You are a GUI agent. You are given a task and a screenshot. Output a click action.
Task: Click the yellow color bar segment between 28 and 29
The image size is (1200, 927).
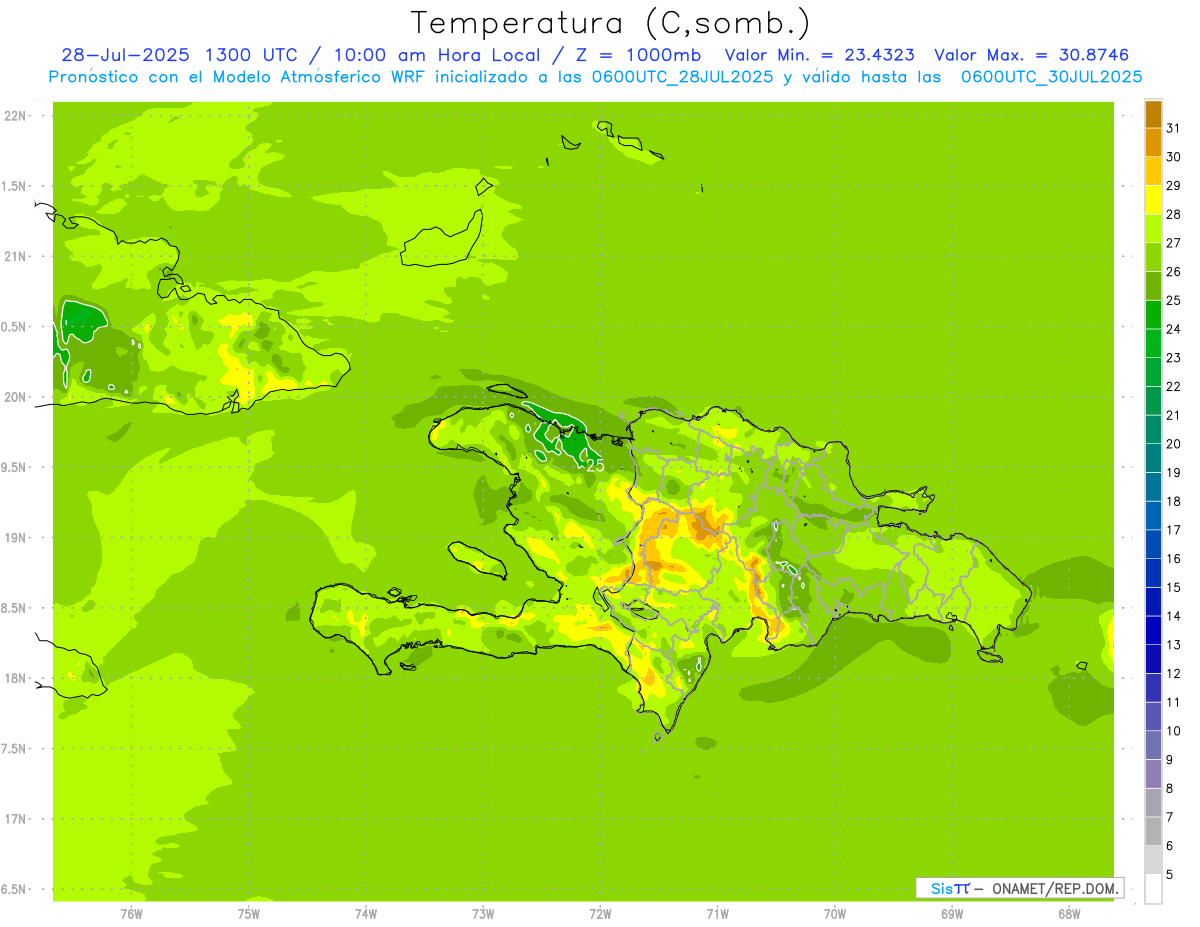coord(1153,200)
